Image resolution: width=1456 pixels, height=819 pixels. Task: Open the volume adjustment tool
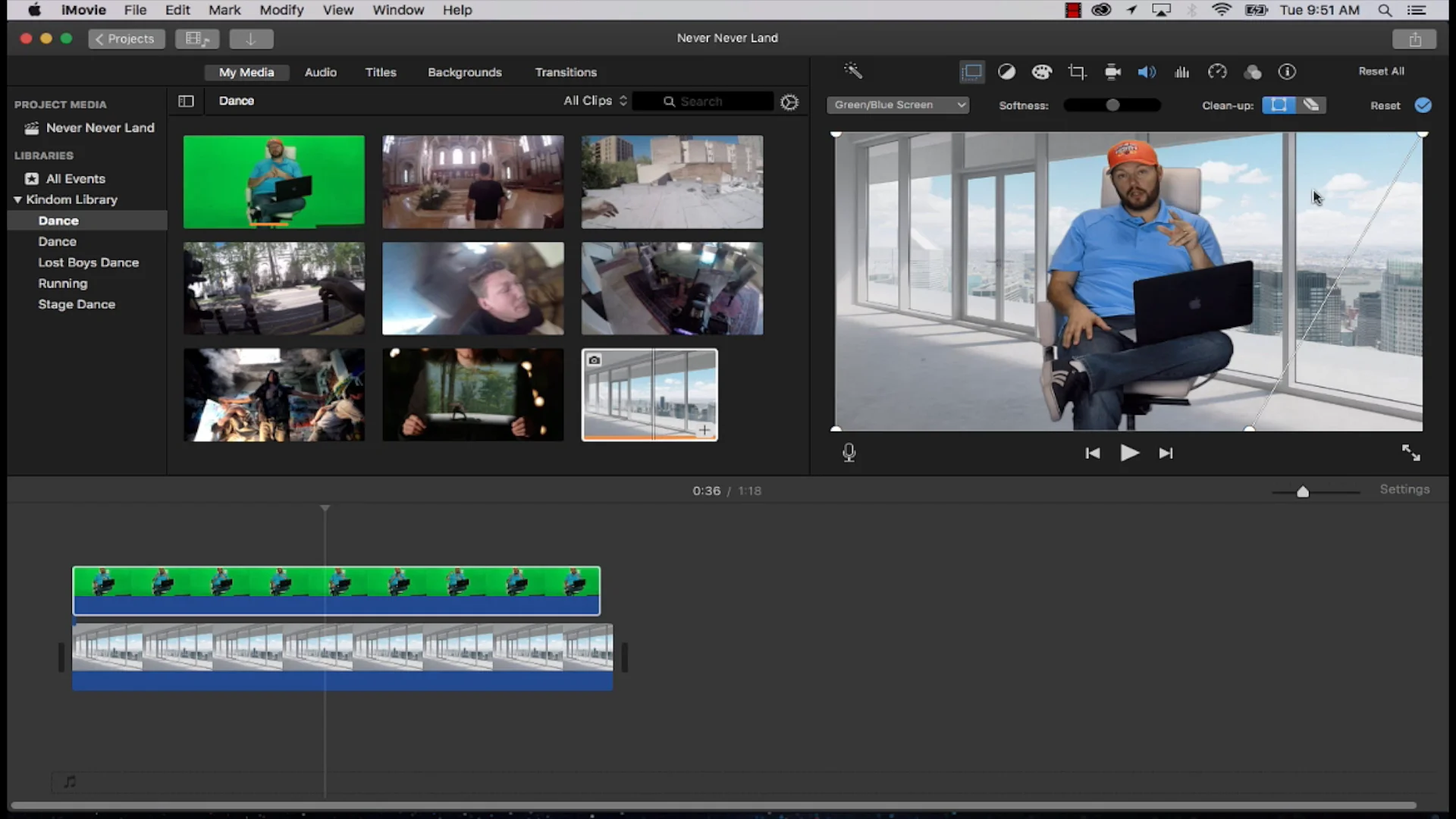coord(1147,72)
